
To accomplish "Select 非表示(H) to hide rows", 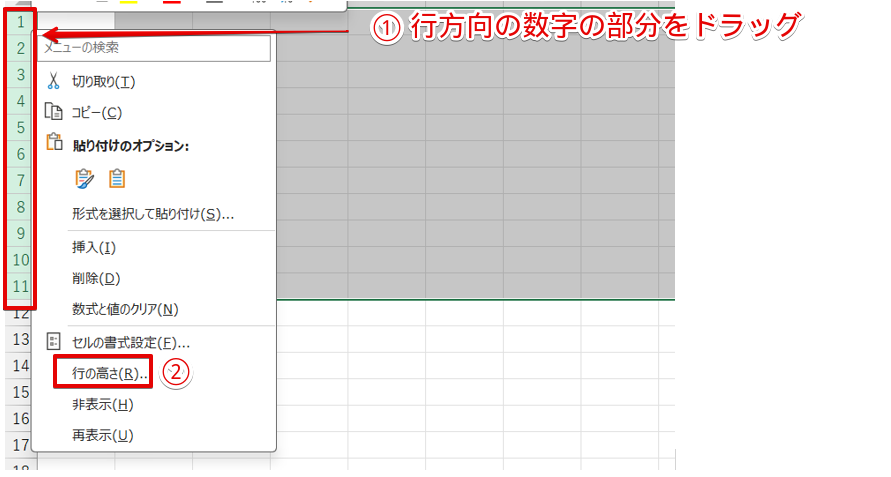I will (103, 405).
